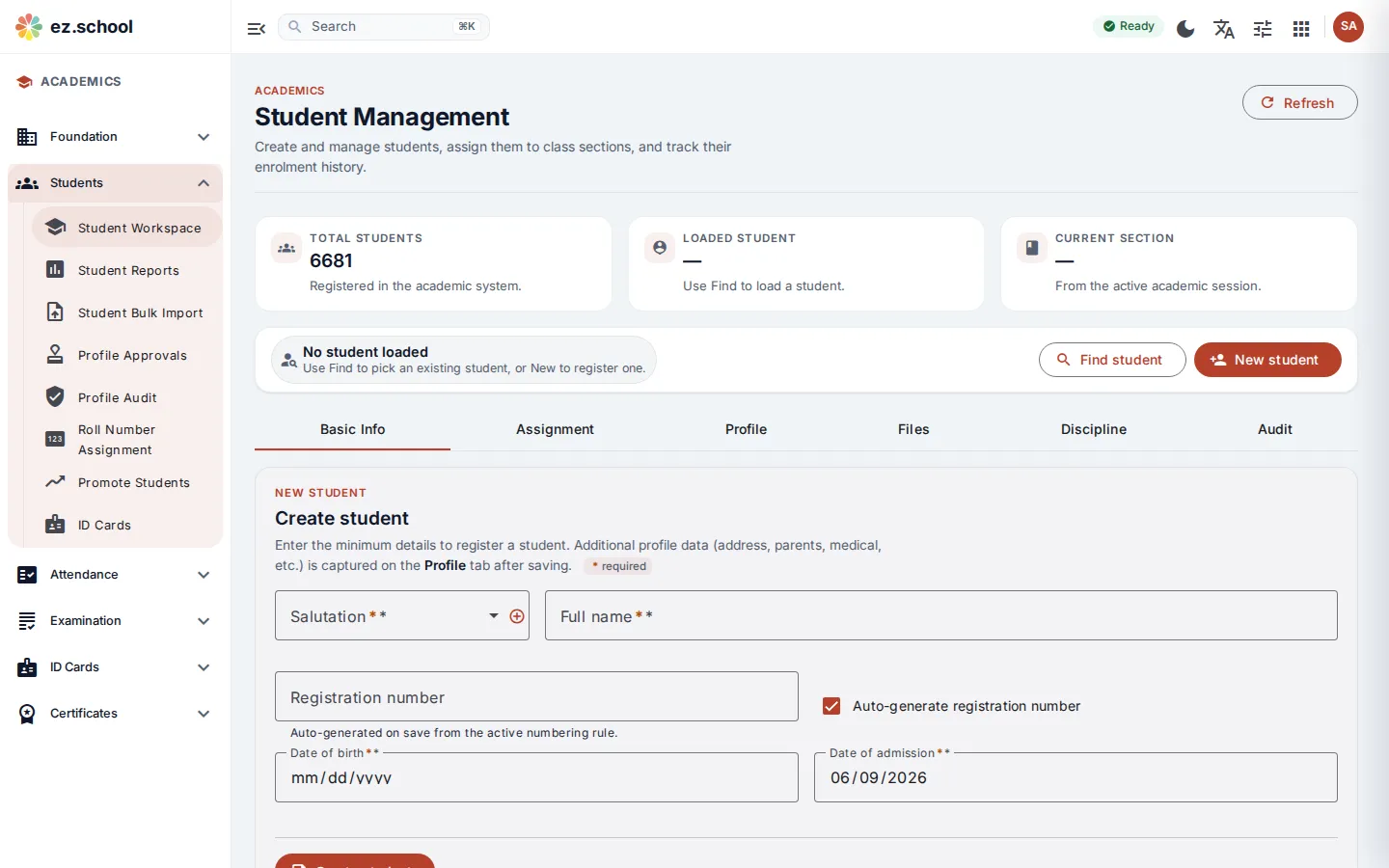Open Roll Number Assignment 123 icon
1389x868 pixels.
pos(55,440)
